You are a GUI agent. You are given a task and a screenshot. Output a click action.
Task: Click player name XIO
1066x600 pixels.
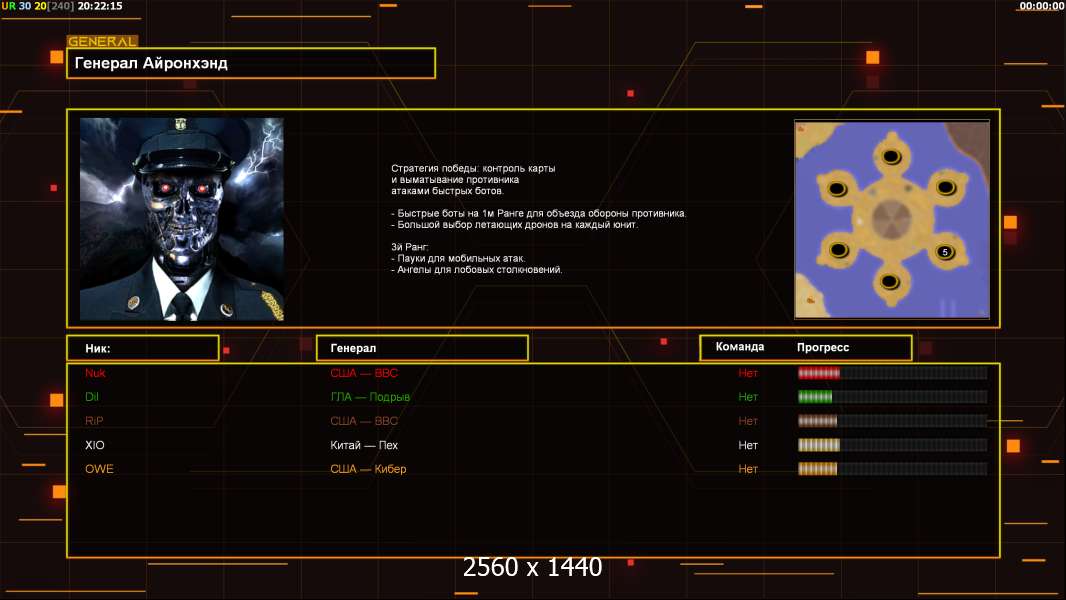click(x=94, y=445)
